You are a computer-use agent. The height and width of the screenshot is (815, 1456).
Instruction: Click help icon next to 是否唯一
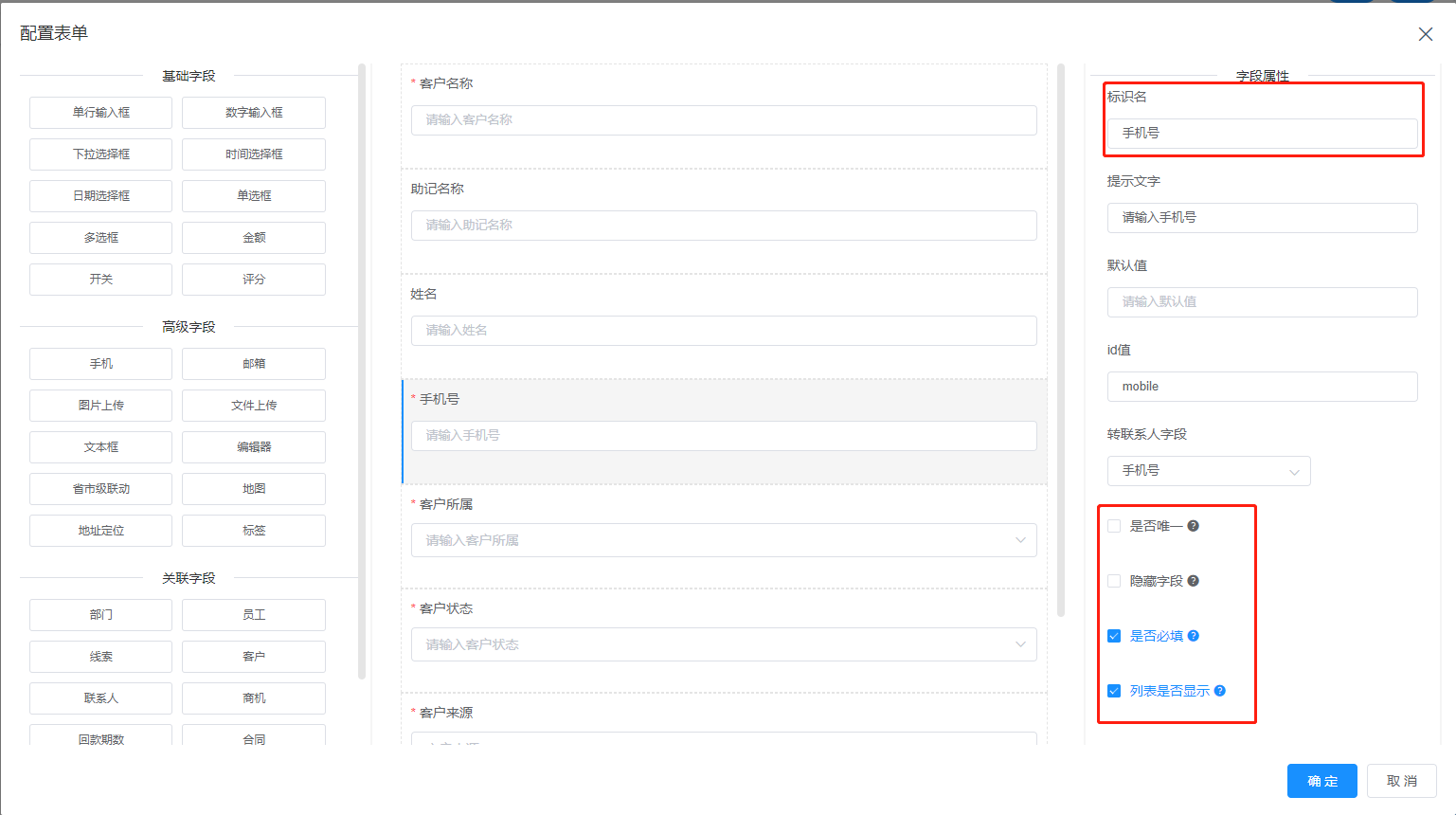click(x=1194, y=526)
